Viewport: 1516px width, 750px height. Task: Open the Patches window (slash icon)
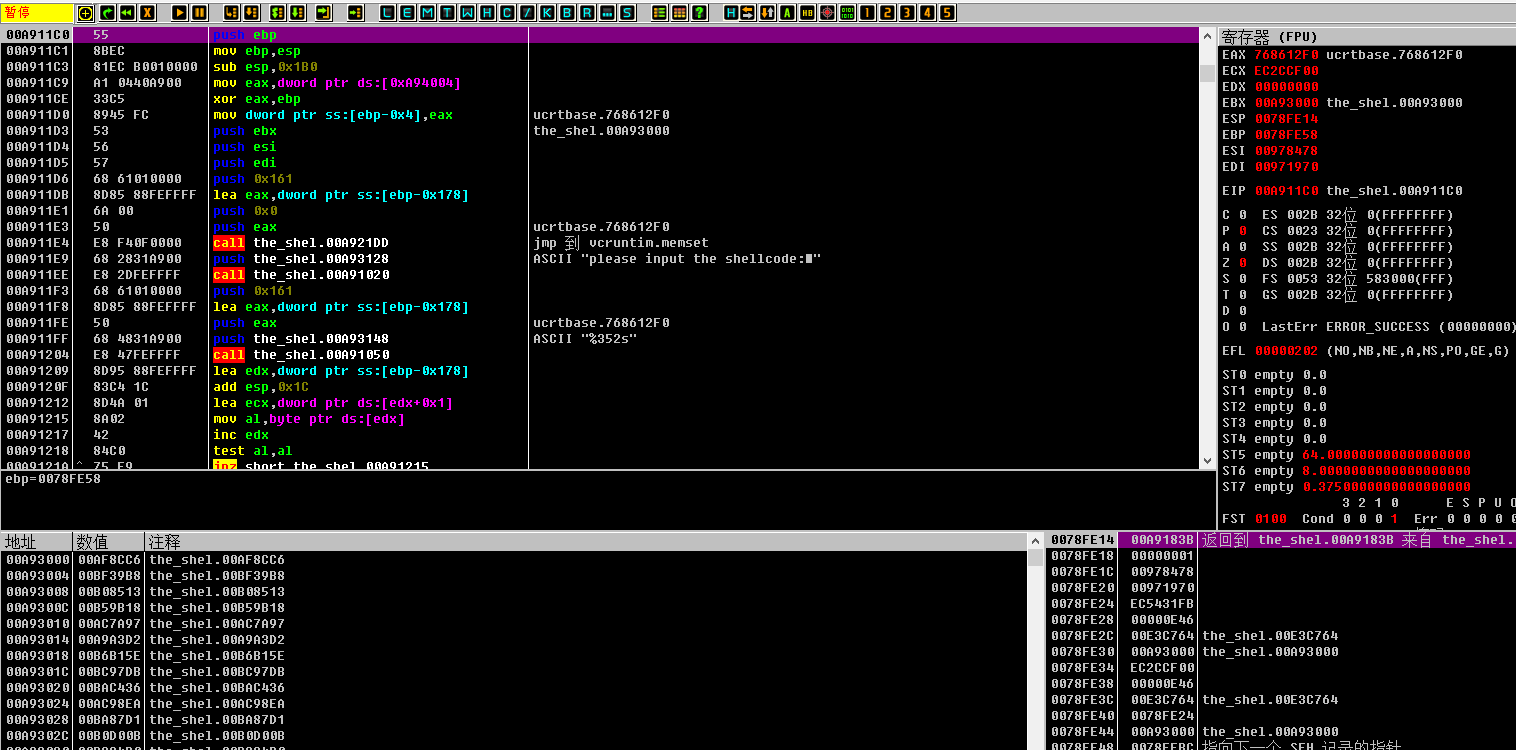pyautogui.click(x=526, y=13)
